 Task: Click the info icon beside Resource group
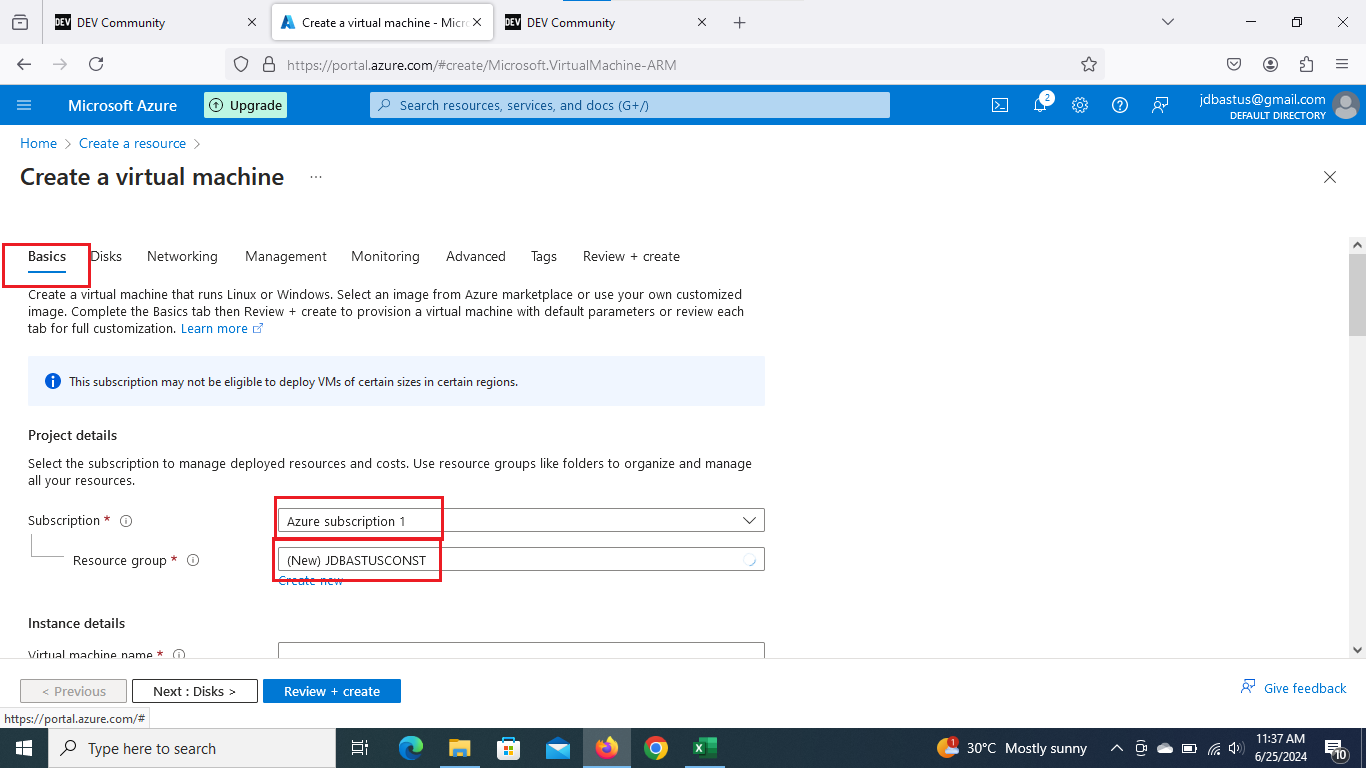(193, 560)
